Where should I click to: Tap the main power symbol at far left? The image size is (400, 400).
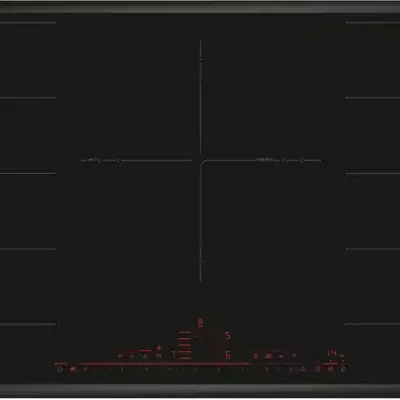60,369
